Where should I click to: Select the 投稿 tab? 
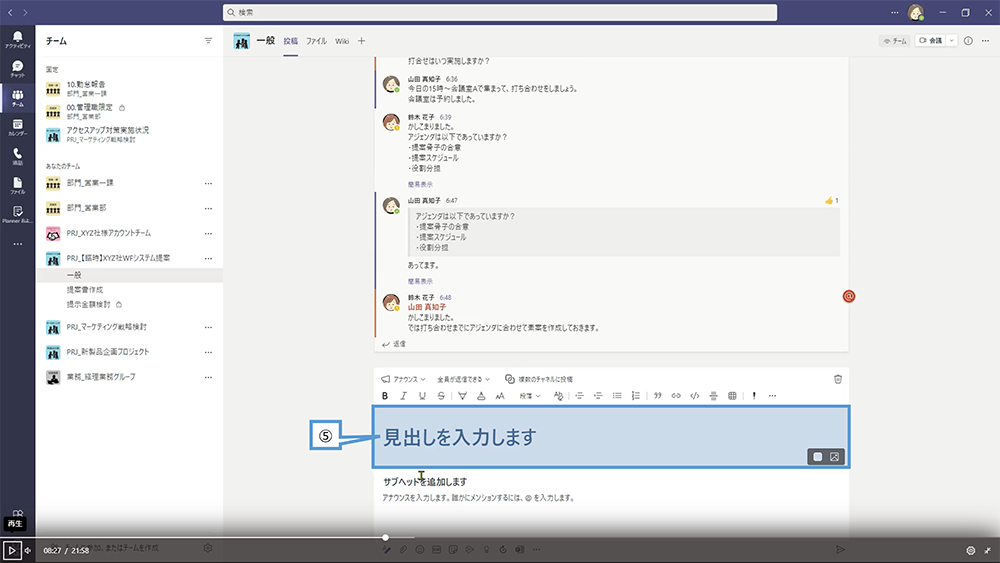pyautogui.click(x=290, y=41)
